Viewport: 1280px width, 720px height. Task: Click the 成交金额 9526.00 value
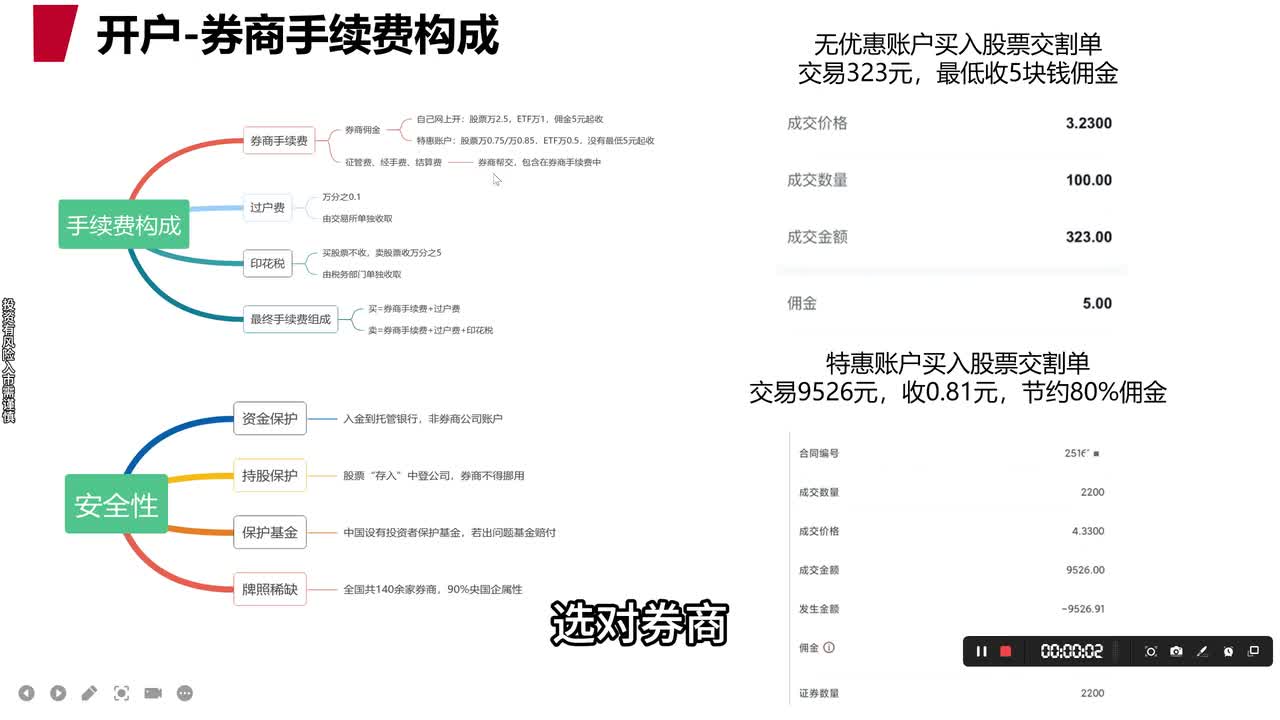click(1086, 570)
